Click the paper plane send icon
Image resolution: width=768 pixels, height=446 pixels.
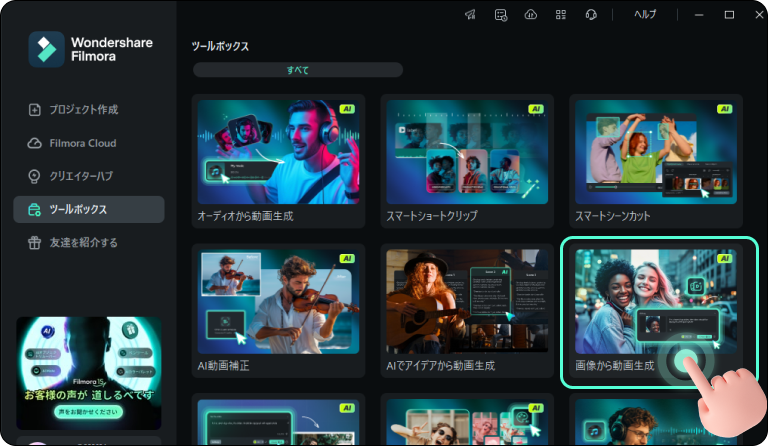pos(471,15)
